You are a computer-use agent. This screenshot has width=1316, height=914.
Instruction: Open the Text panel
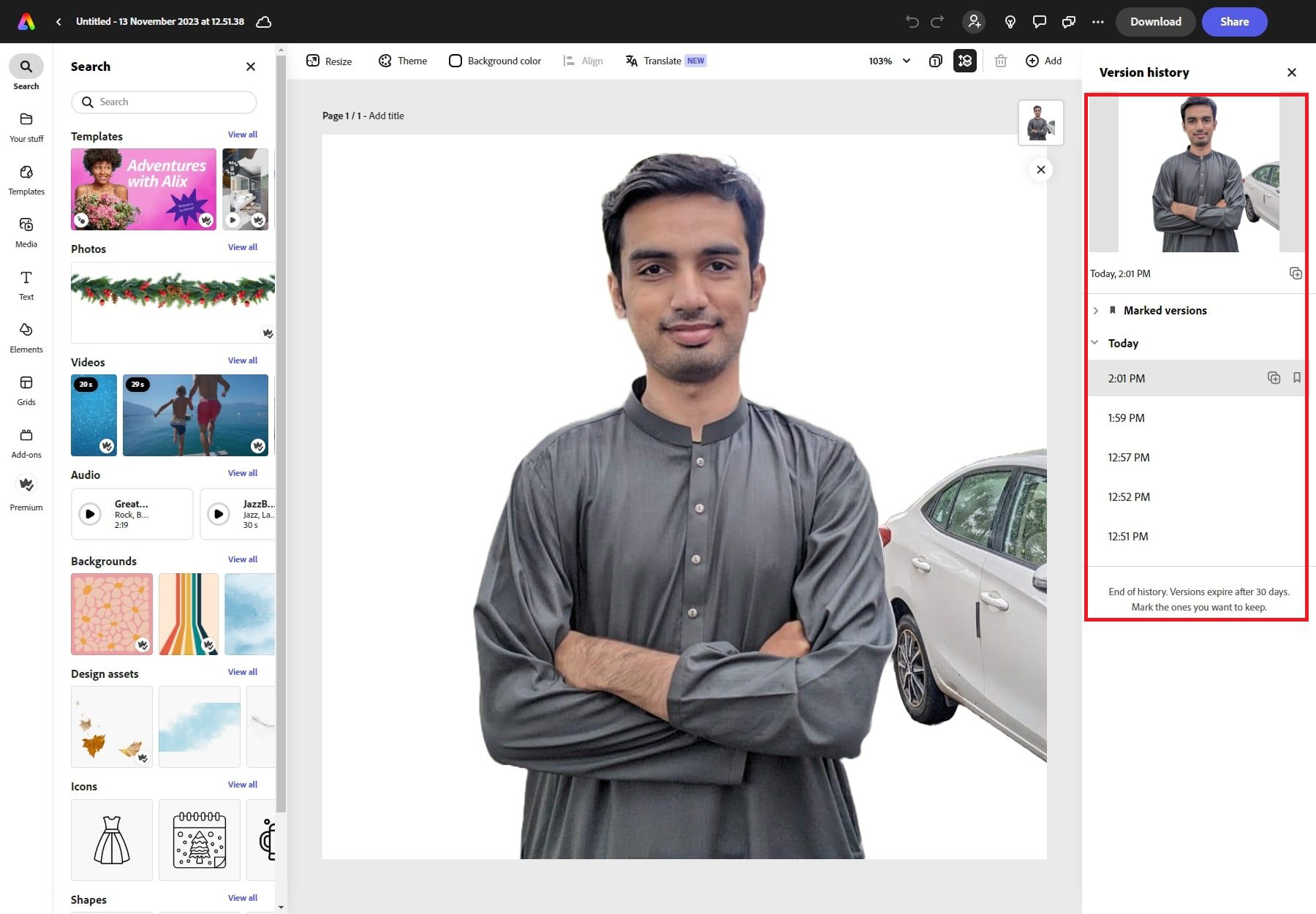click(x=26, y=284)
